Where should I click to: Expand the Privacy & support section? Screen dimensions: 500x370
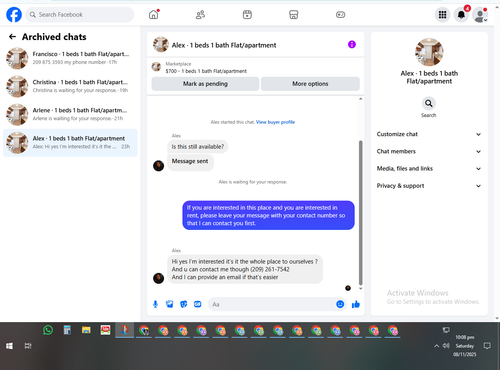pos(429,186)
